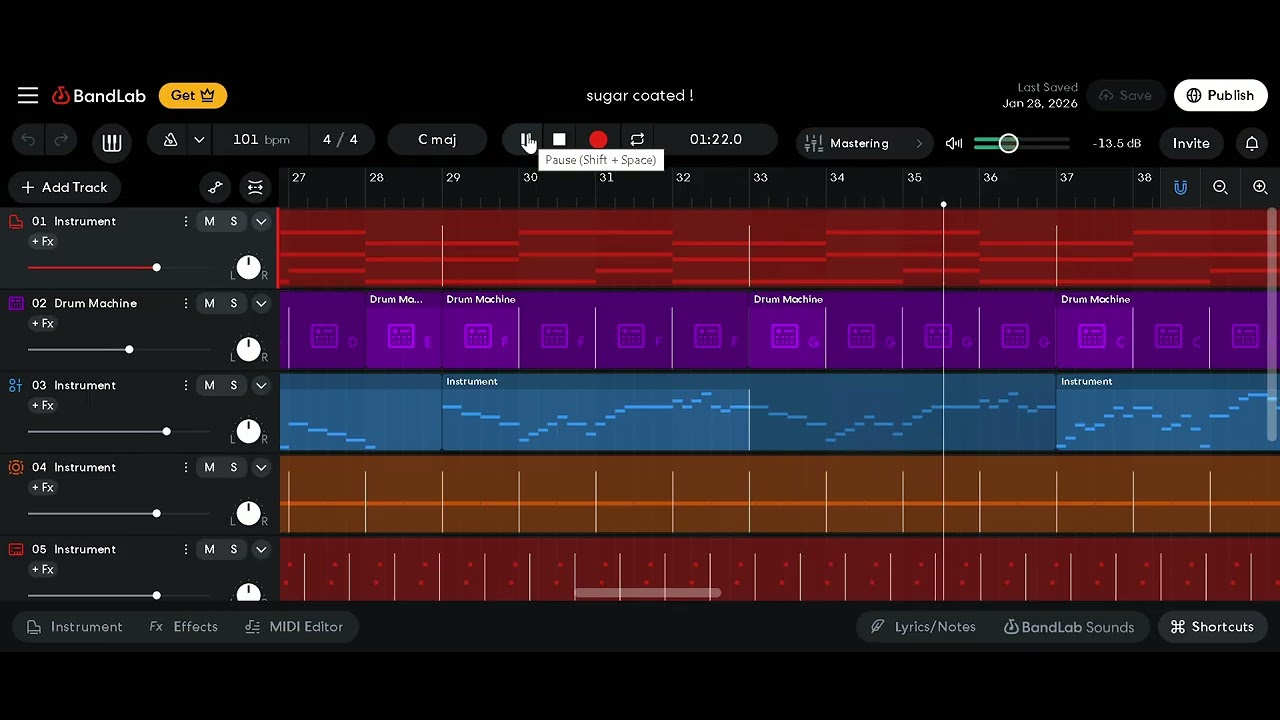Viewport: 1280px width, 720px height.
Task: Click the 03 Instrument track type icon
Action: click(x=16, y=385)
